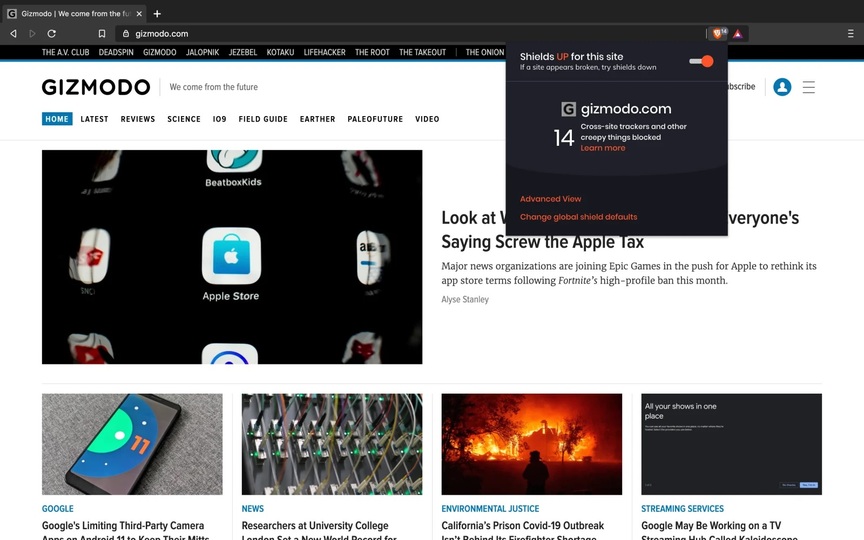
Task: Open California's Prison Covid-19 Outbreak article
Action: pyautogui.click(x=523, y=531)
